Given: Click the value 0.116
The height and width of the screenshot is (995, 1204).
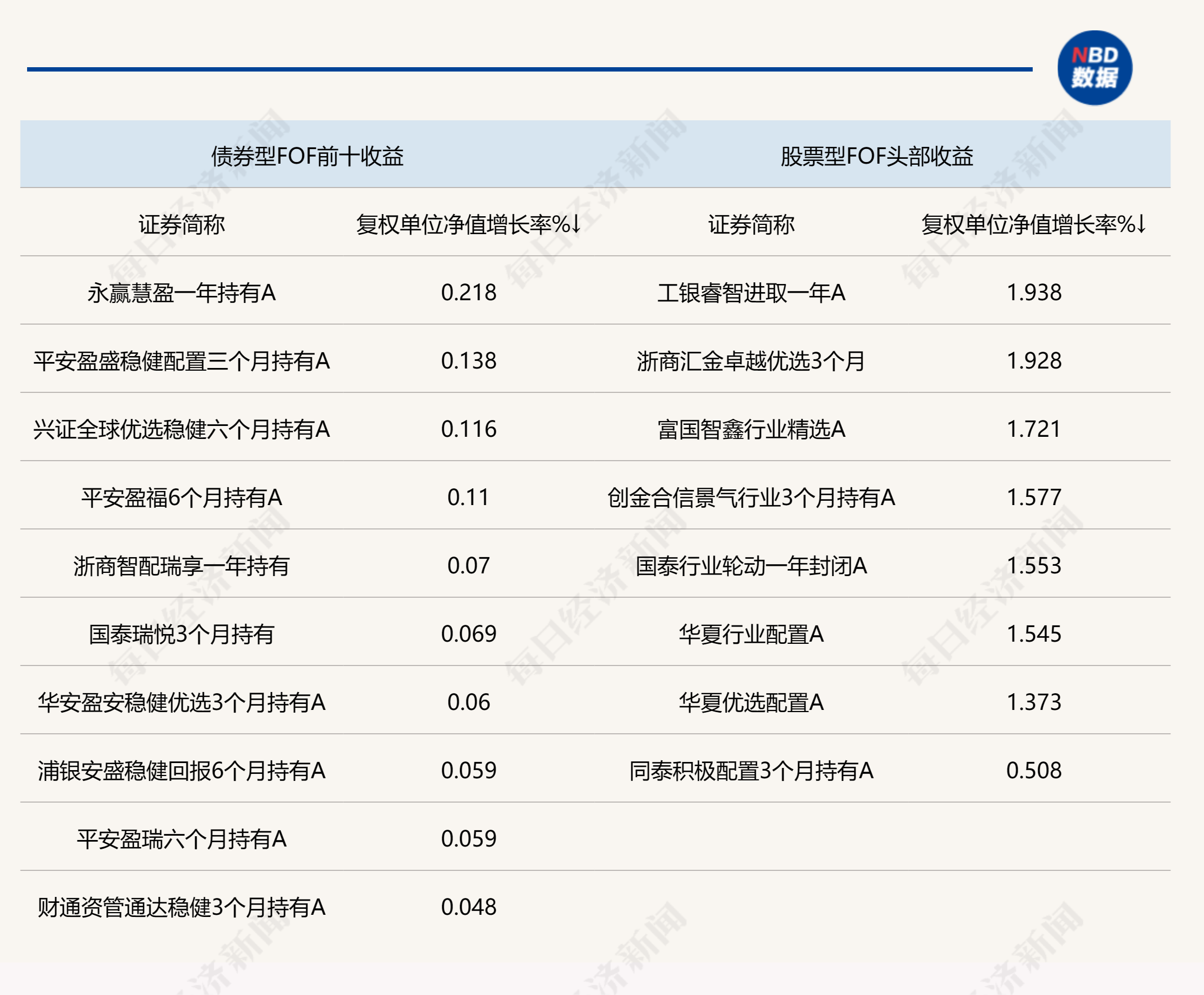Looking at the screenshot, I should point(469,429).
